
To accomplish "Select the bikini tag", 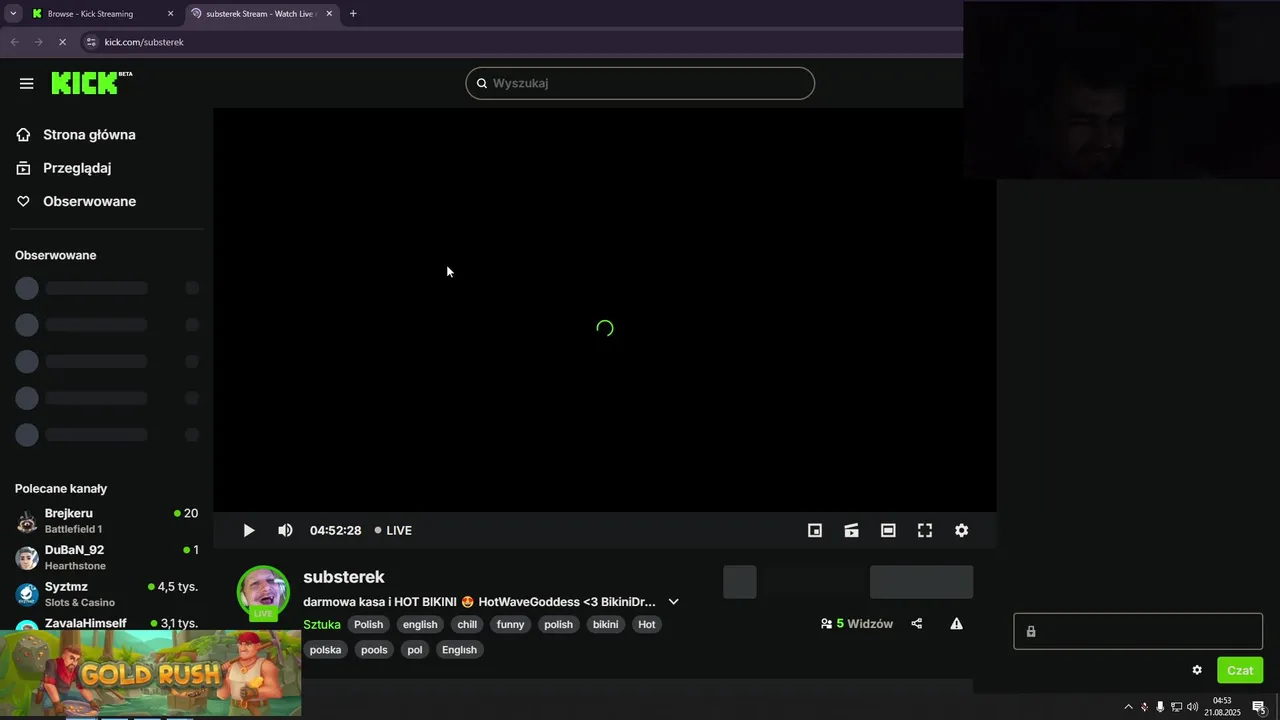I will [605, 625].
